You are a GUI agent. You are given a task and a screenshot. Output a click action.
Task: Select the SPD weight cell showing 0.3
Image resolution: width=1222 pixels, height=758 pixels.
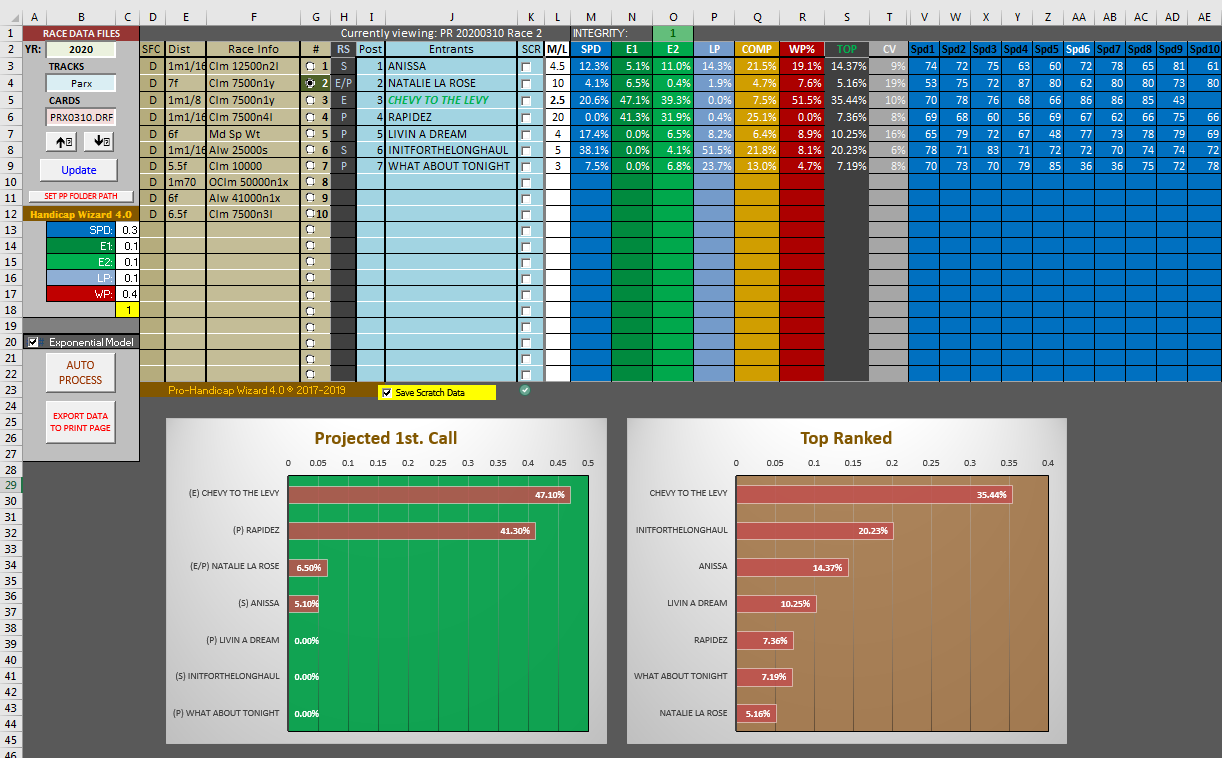pyautogui.click(x=128, y=230)
